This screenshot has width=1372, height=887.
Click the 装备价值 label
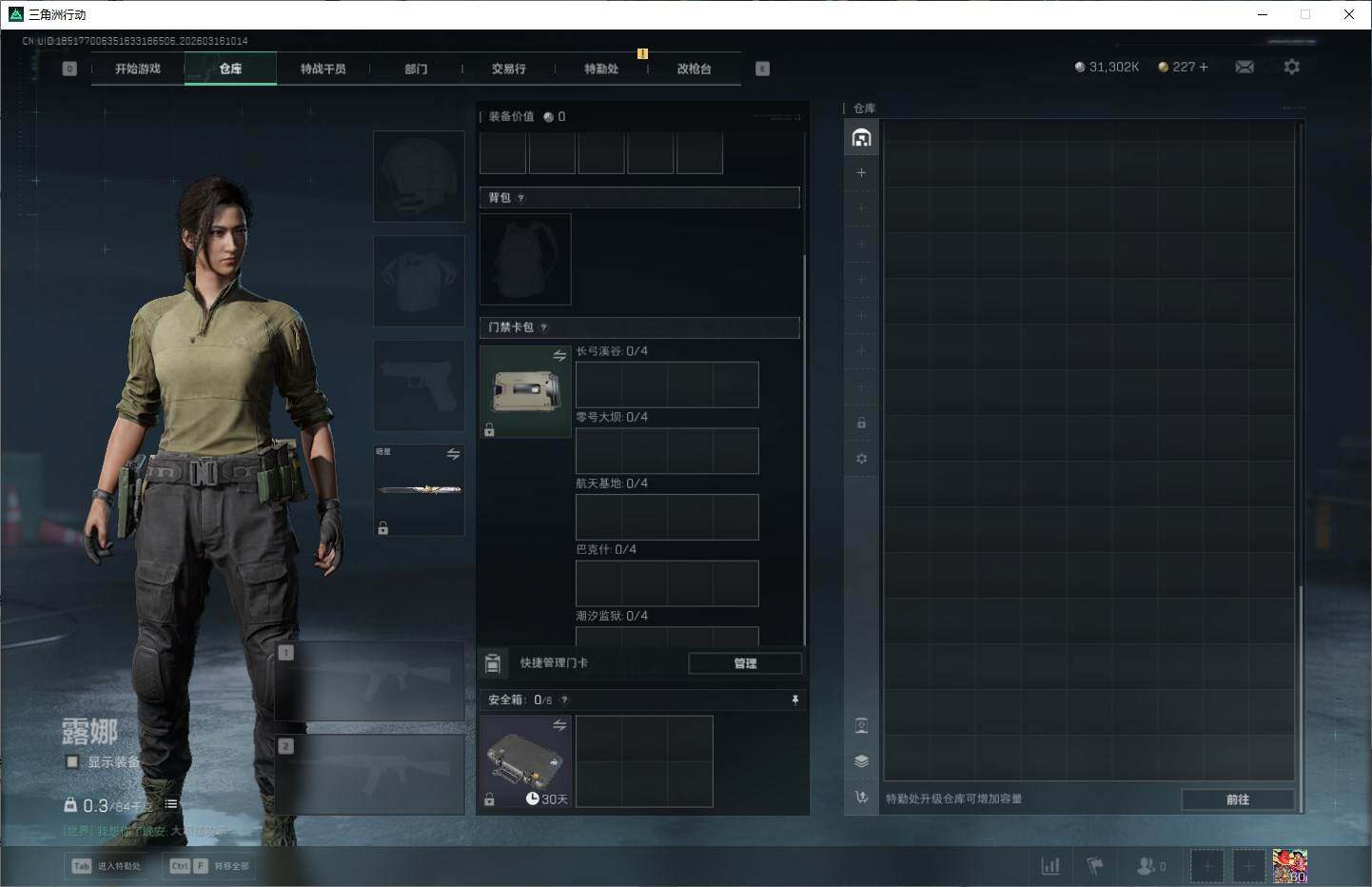(511, 116)
